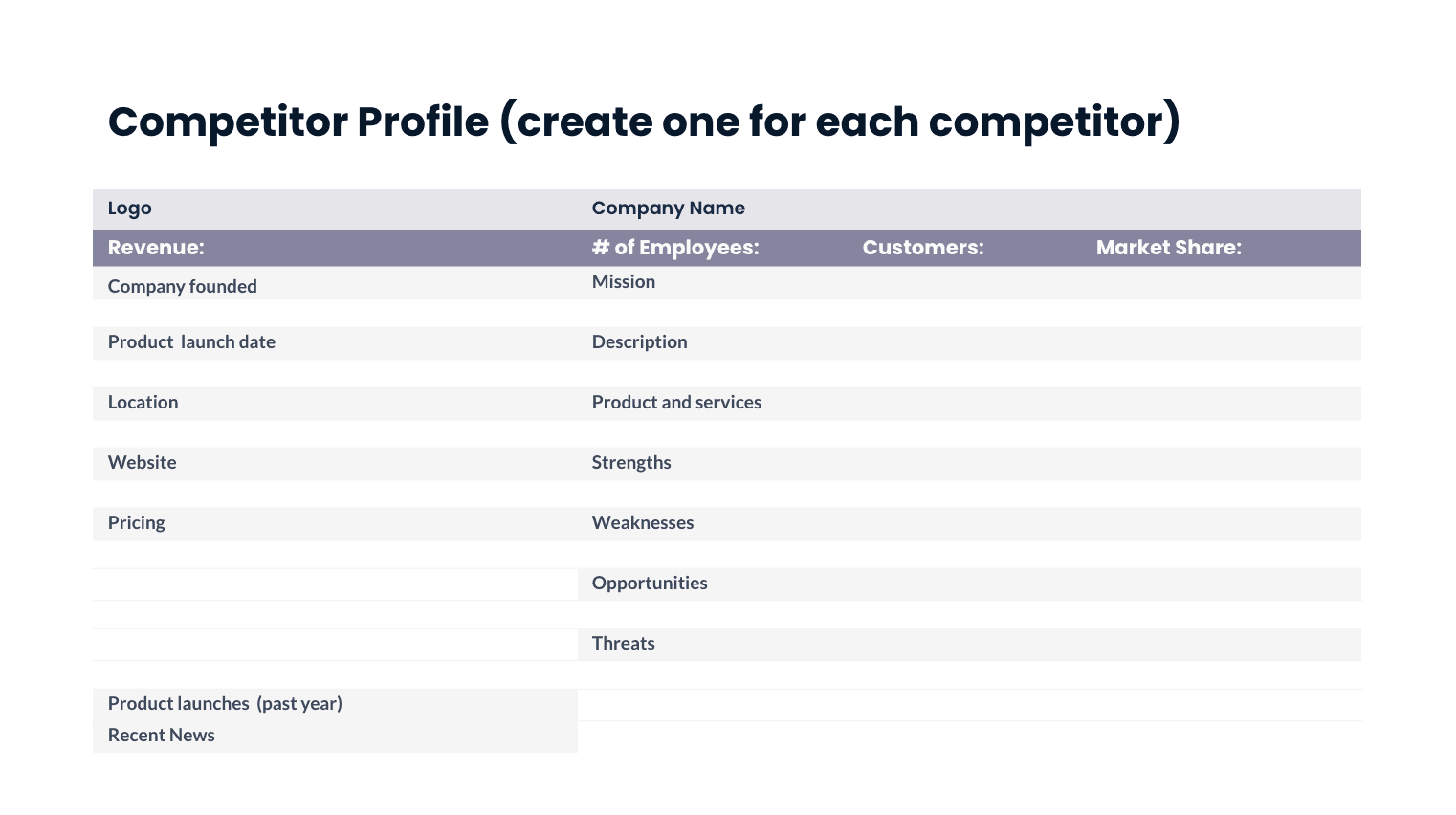Click the Market Share field
Viewport: 1456px width, 815px height.
click(1168, 248)
